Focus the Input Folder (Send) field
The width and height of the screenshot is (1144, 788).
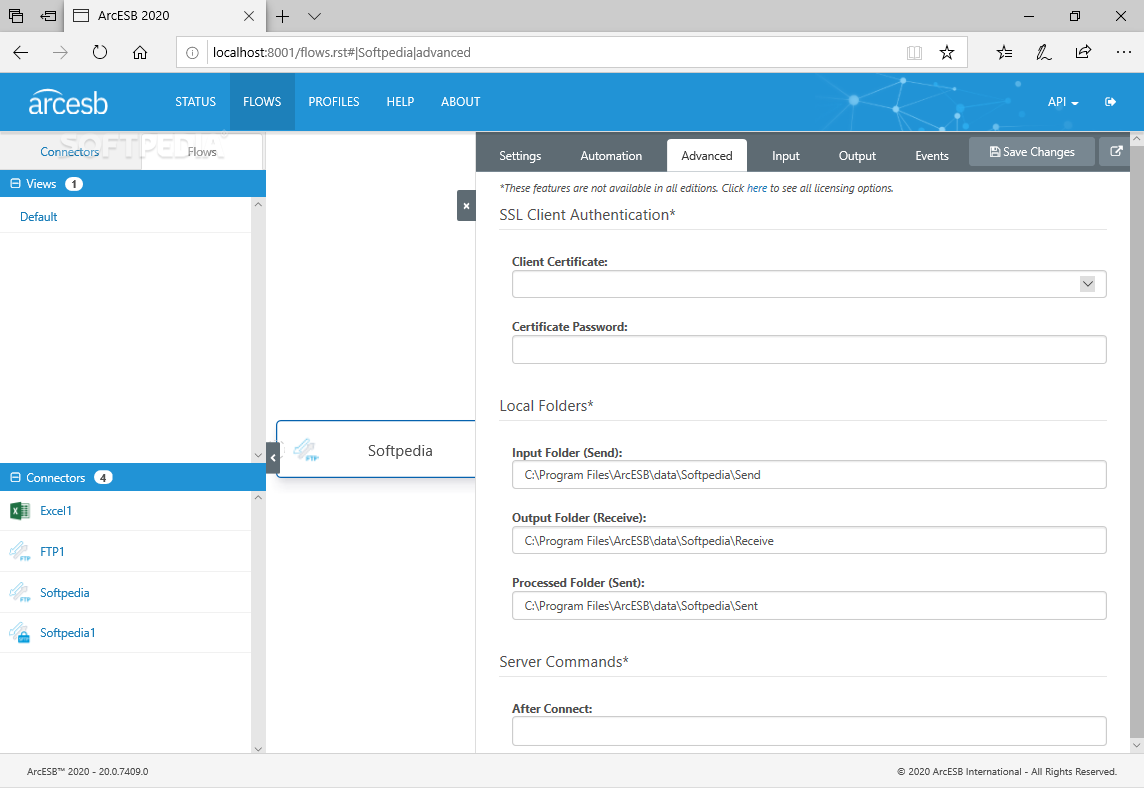coord(809,475)
